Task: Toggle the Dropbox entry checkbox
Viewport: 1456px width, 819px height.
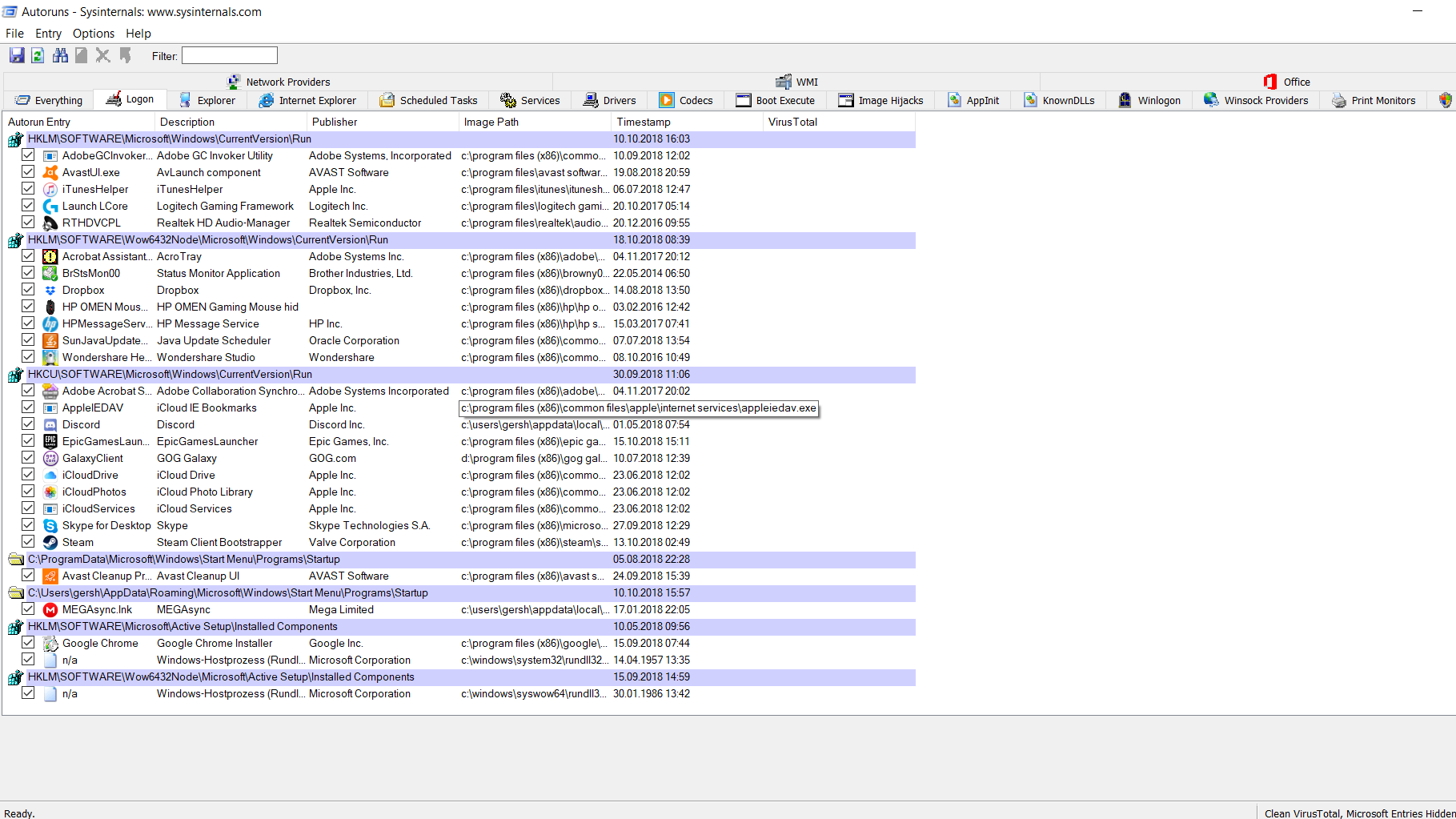Action: [28, 290]
